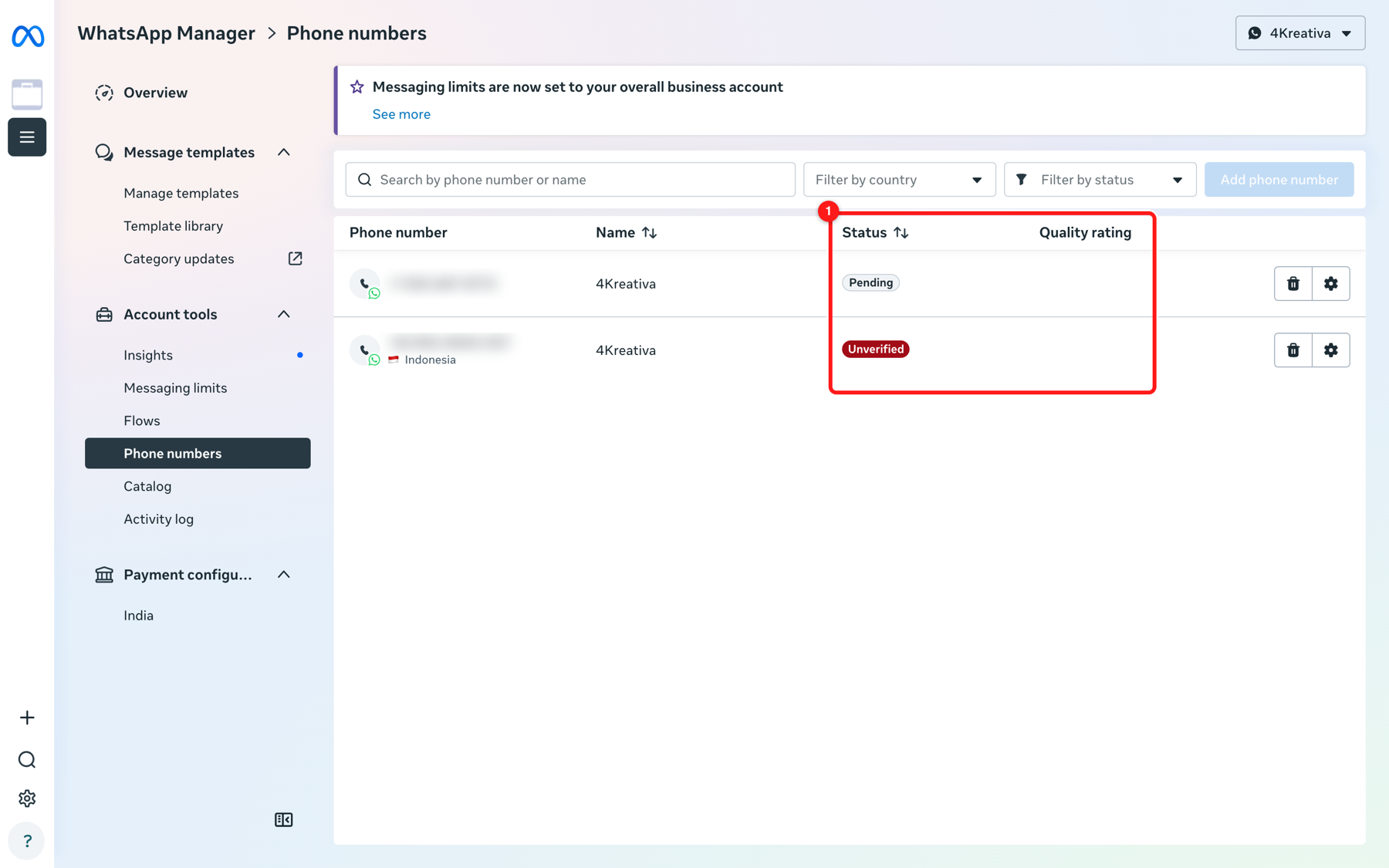Image resolution: width=1389 pixels, height=868 pixels.
Task: Click the Overview gauge icon
Action: (x=104, y=93)
